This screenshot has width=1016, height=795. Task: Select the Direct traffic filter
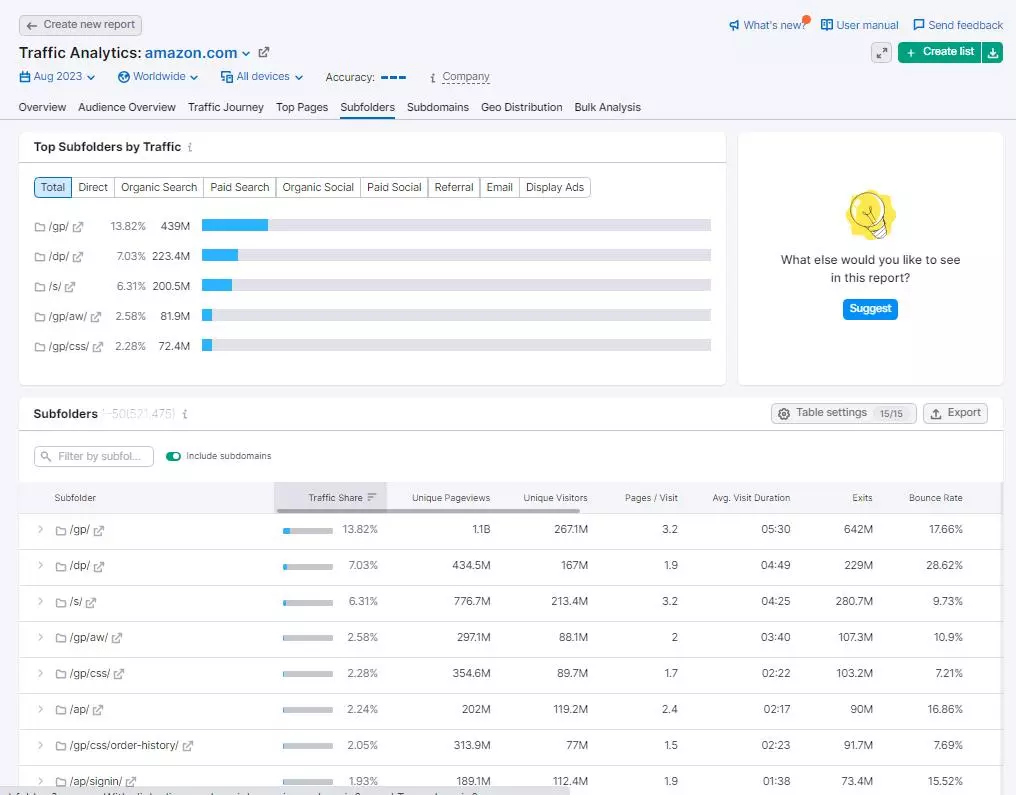coord(93,187)
